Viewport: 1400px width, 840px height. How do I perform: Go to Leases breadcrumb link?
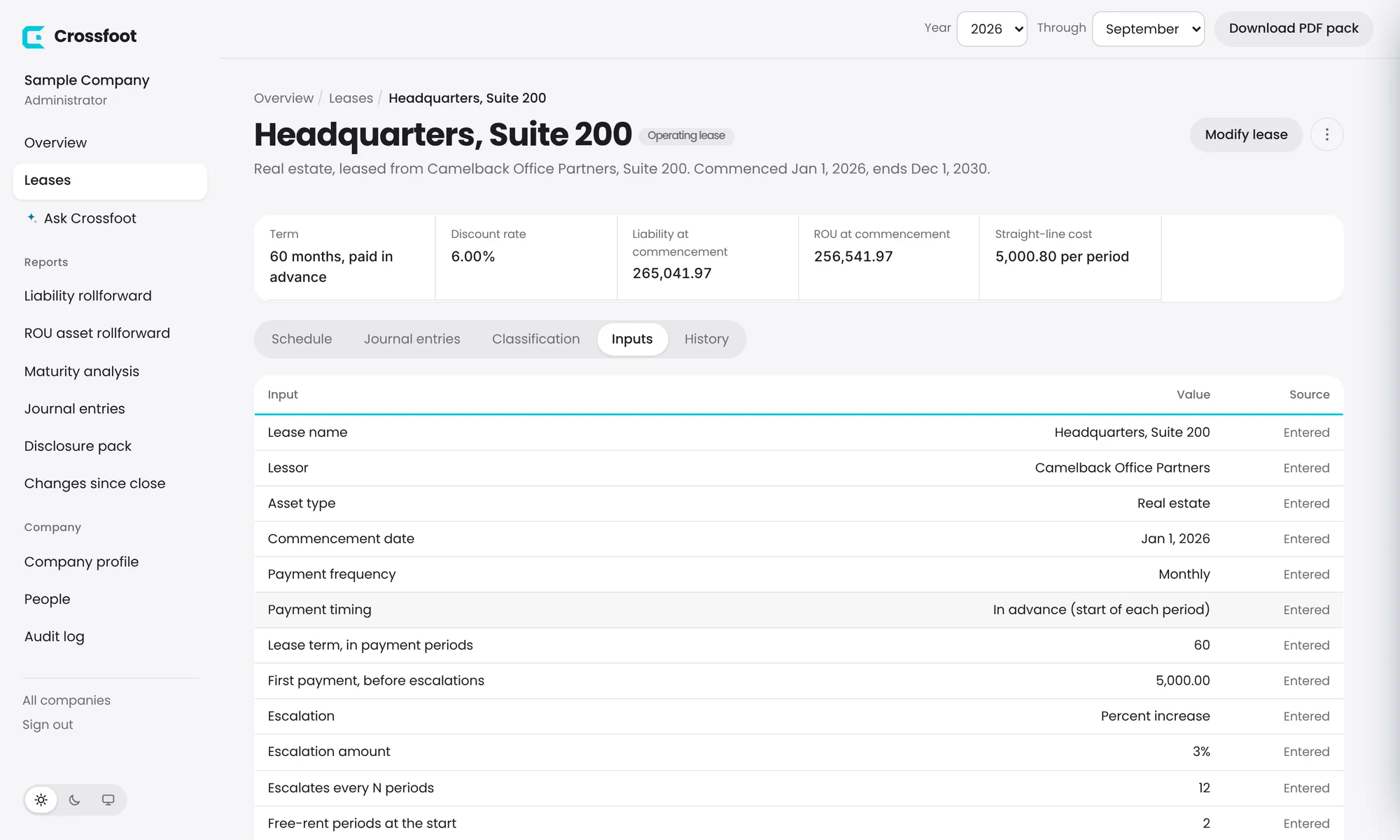click(x=351, y=98)
